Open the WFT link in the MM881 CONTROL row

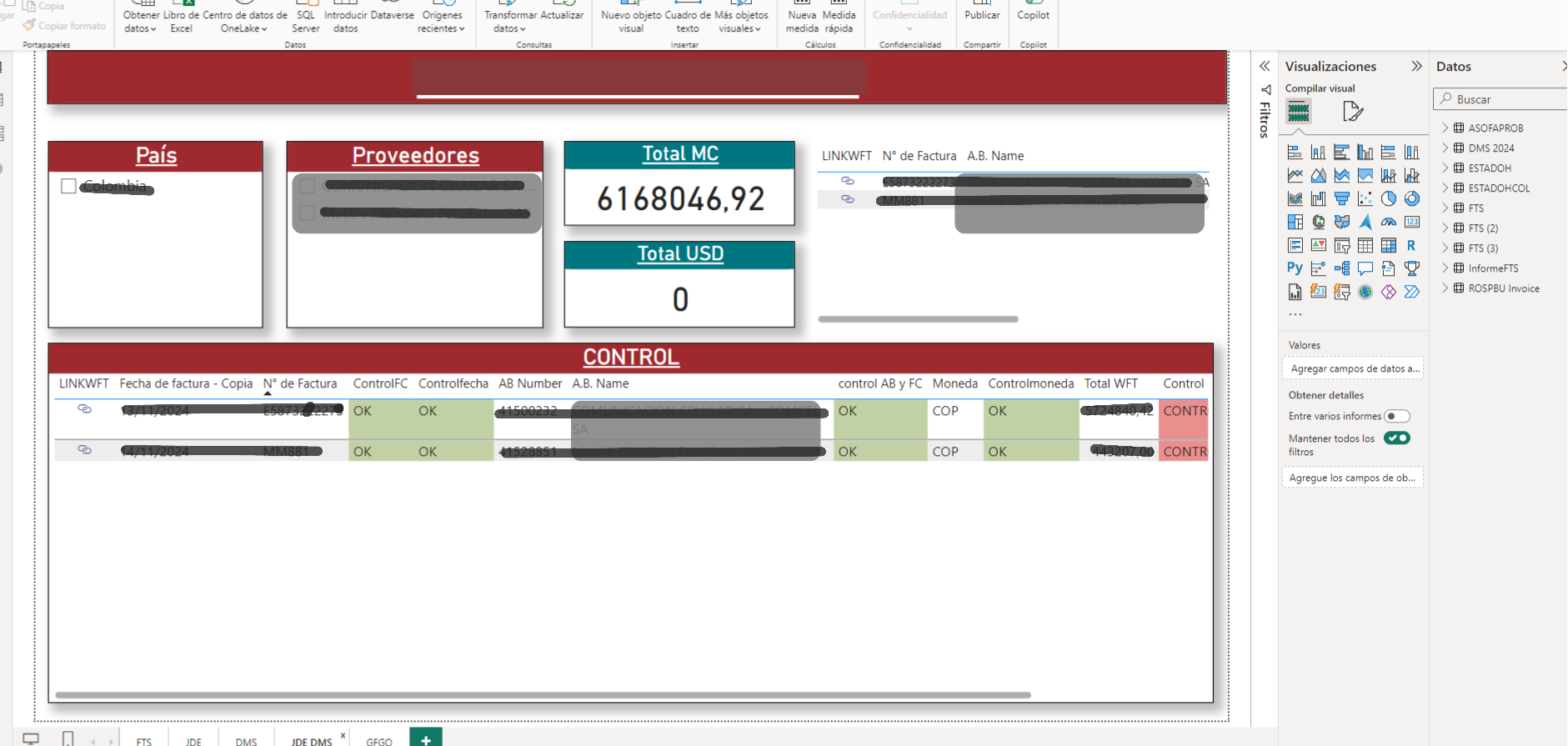click(x=84, y=449)
